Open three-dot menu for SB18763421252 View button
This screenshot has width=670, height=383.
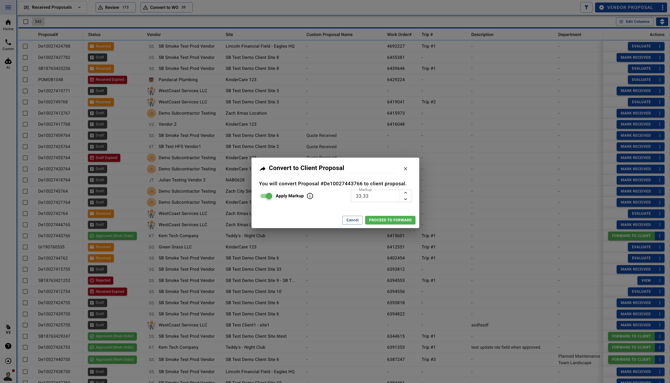click(x=660, y=280)
